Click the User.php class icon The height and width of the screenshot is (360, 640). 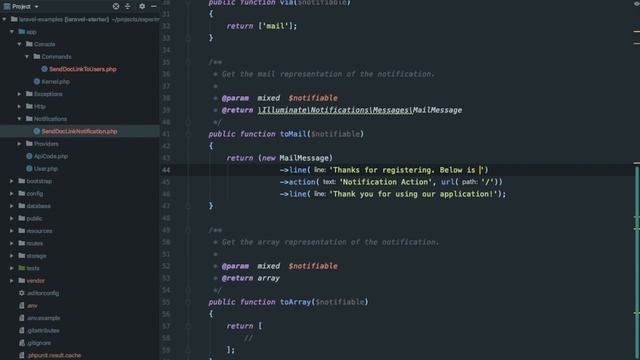point(29,169)
